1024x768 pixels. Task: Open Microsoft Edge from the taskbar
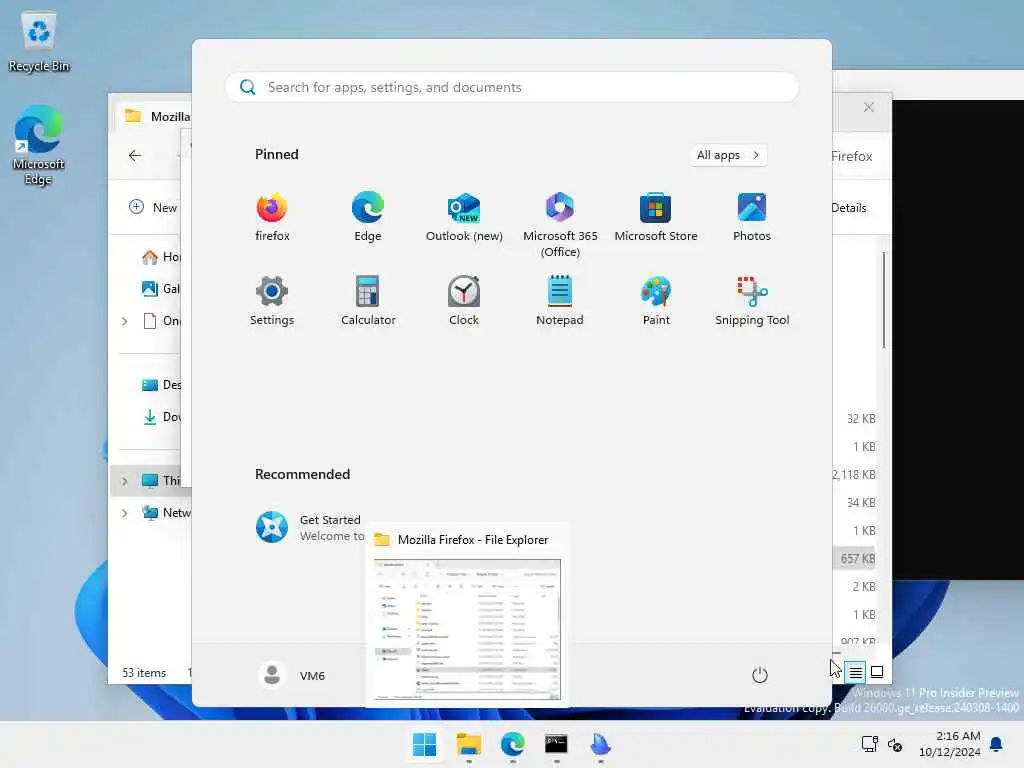pyautogui.click(x=513, y=744)
